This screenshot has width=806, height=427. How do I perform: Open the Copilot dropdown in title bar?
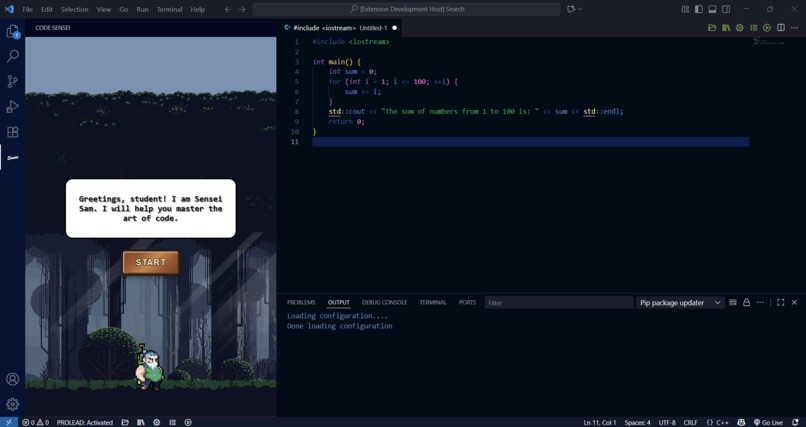pos(580,9)
